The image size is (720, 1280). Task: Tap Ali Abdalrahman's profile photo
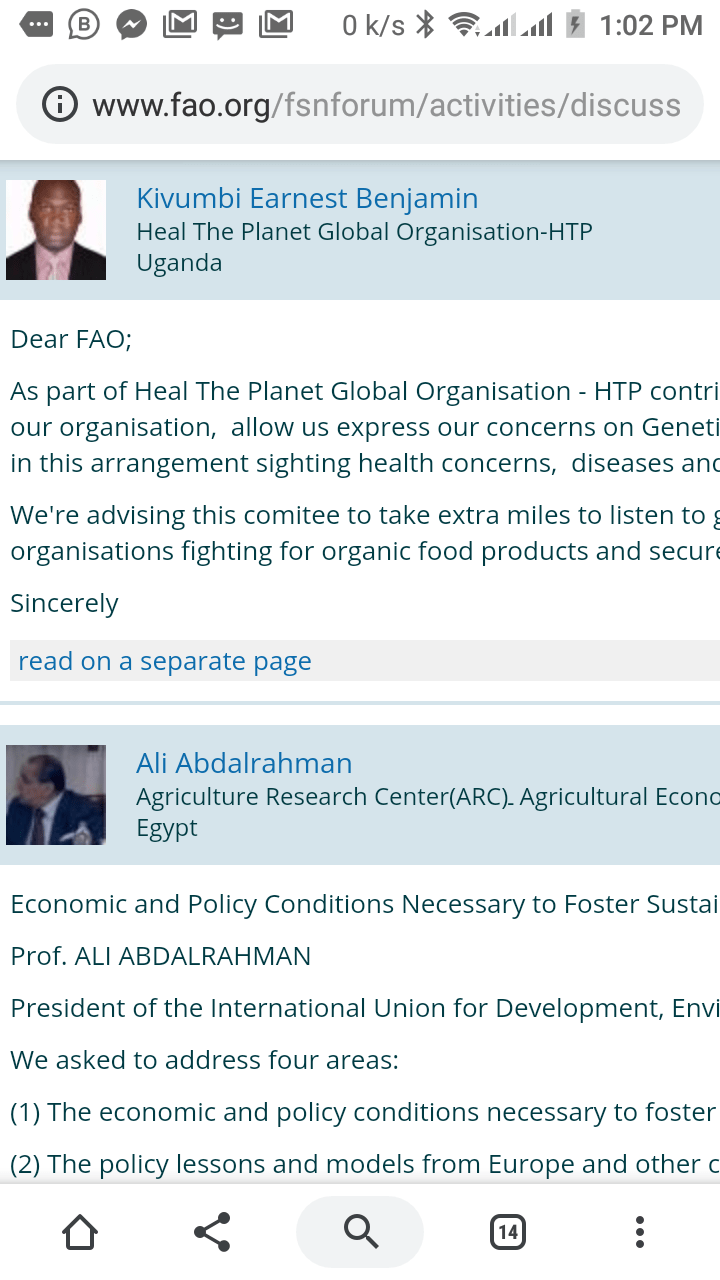tap(56, 795)
